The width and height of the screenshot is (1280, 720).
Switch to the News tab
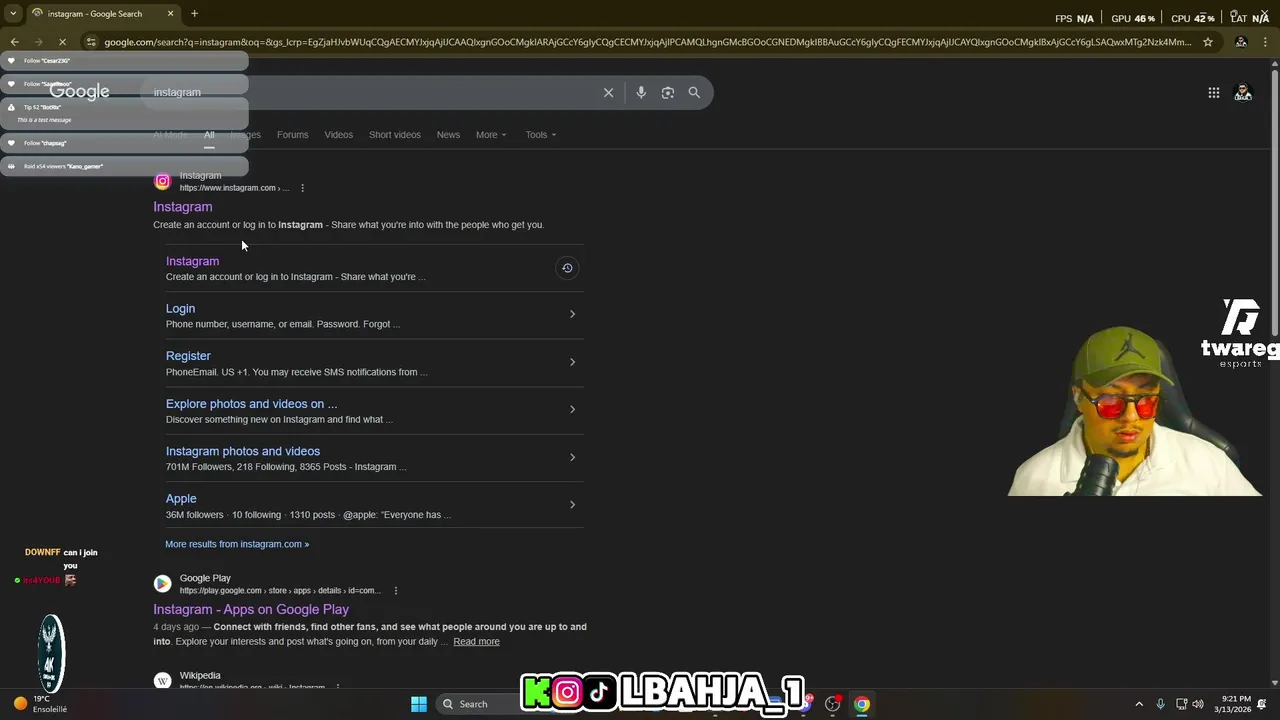tap(448, 135)
